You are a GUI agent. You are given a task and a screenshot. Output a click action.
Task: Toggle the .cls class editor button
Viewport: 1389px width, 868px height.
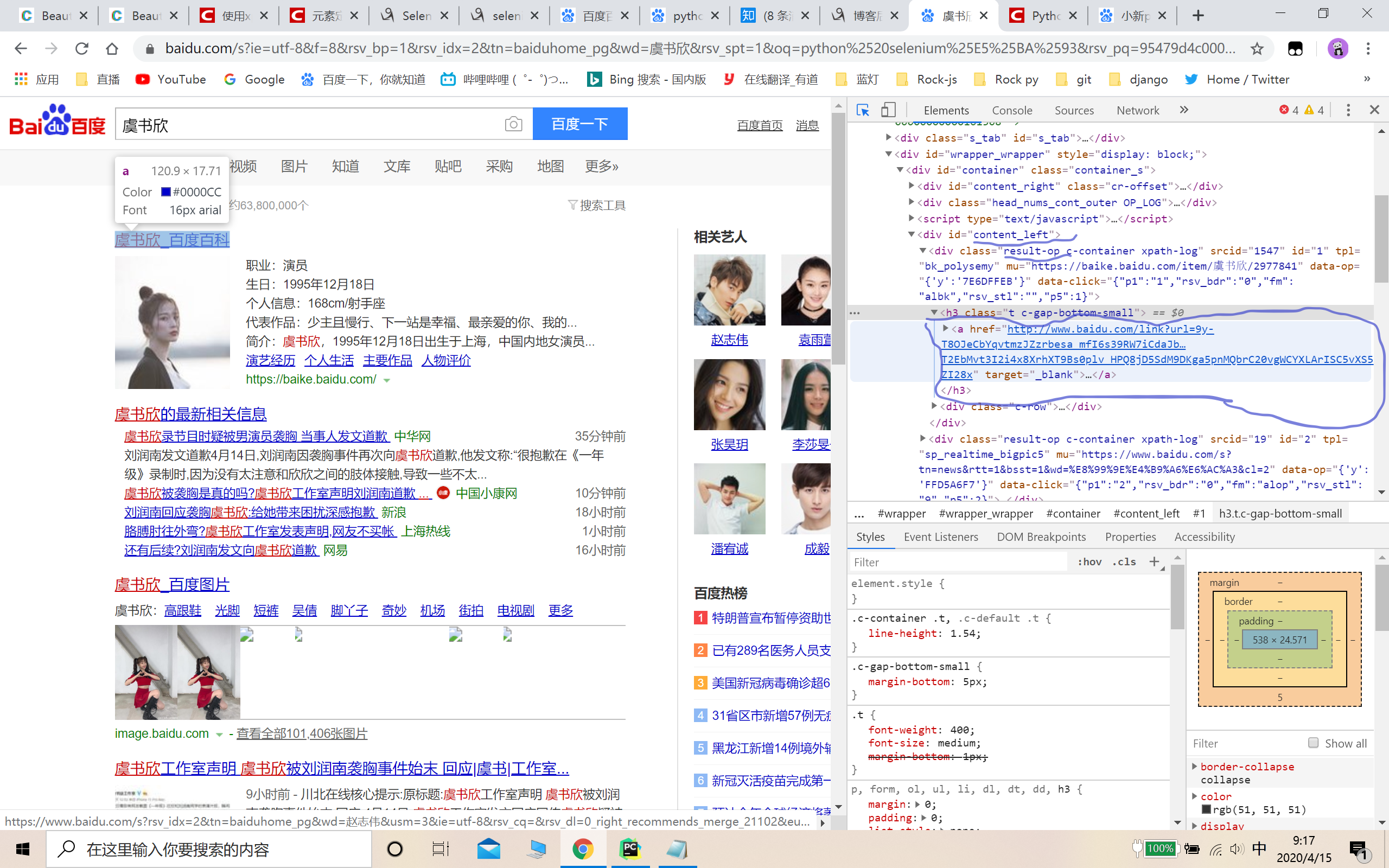[x=1124, y=561]
